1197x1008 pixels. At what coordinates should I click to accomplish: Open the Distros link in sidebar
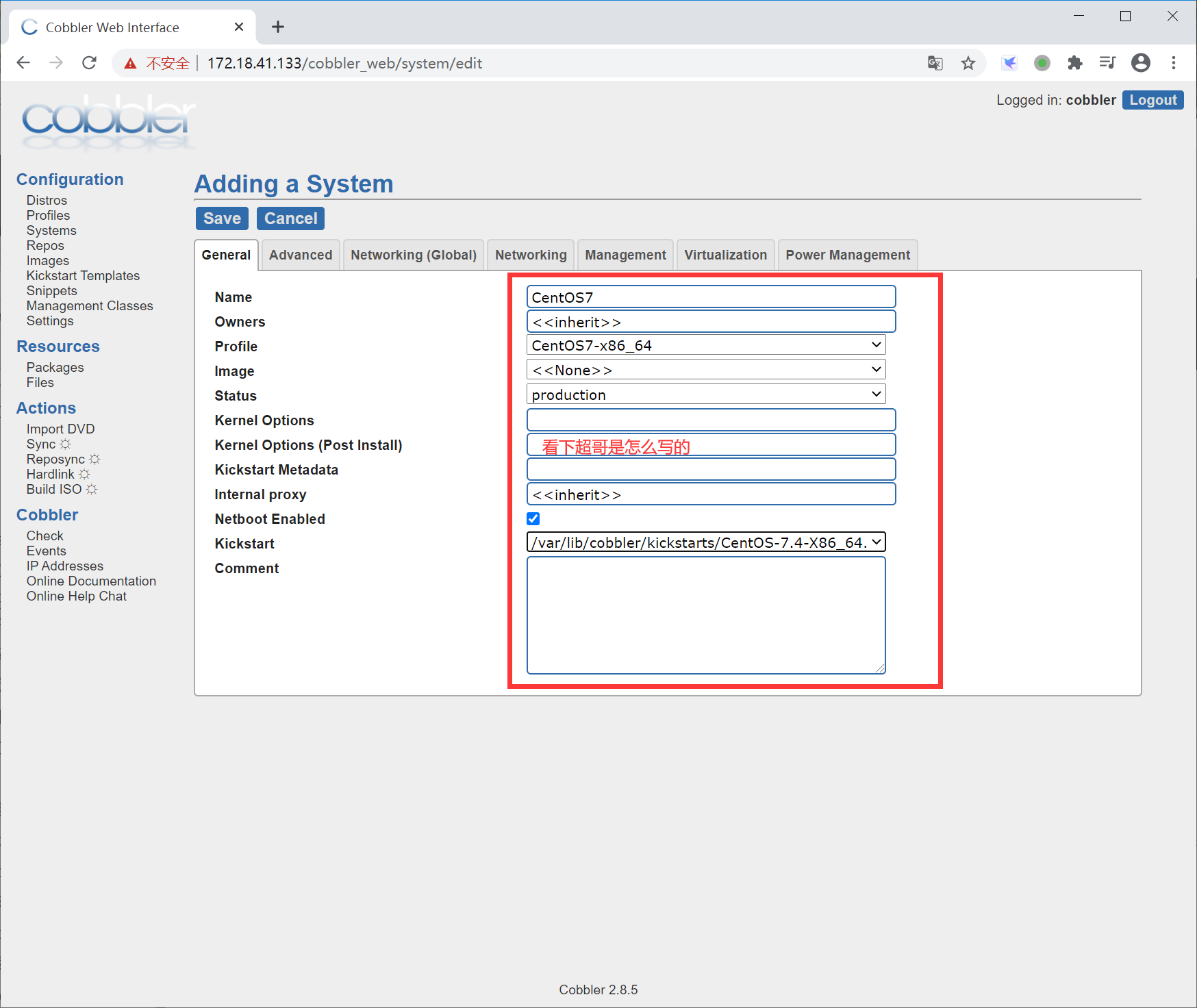[x=47, y=200]
